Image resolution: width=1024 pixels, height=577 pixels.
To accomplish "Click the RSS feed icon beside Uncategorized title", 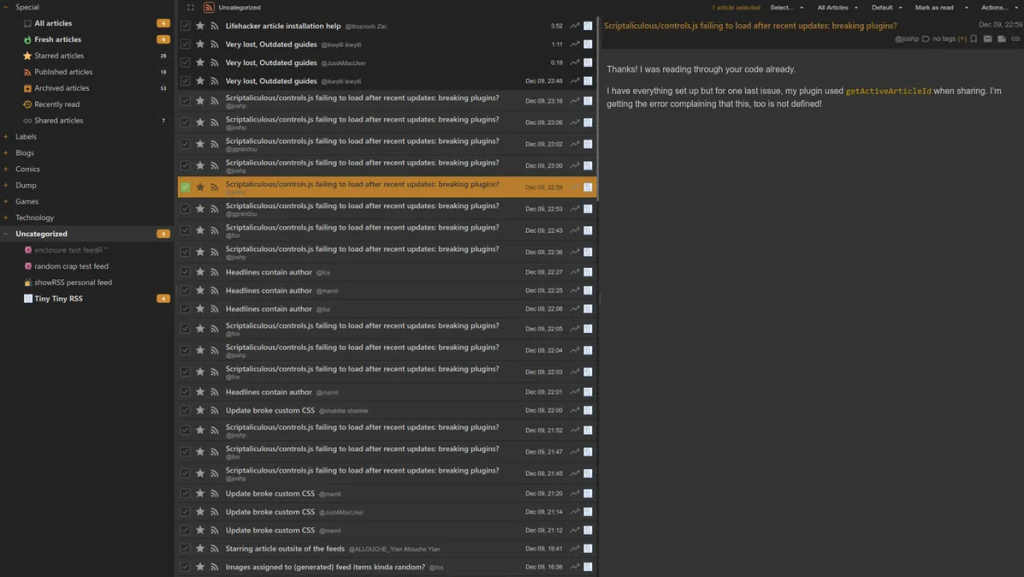I will pos(209,7).
